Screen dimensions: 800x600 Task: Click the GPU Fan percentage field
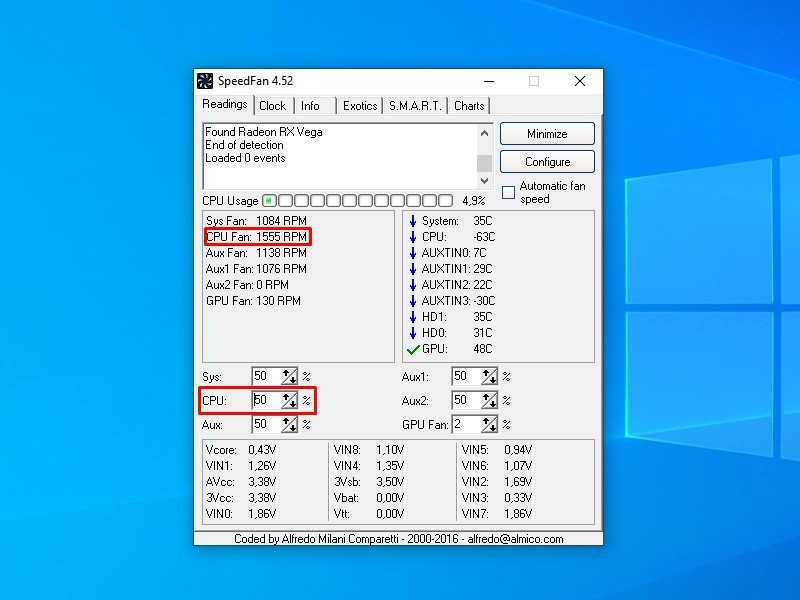click(467, 424)
